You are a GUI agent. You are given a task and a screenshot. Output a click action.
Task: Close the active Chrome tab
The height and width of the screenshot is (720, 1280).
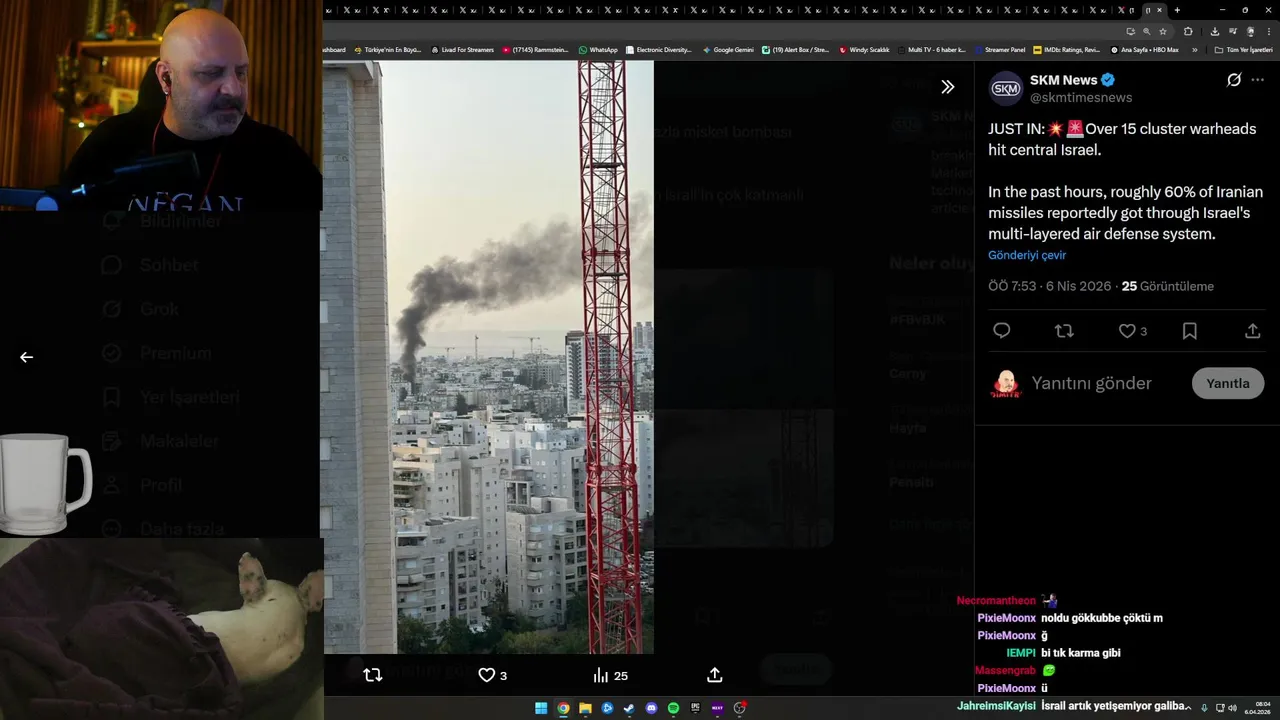click(1160, 10)
